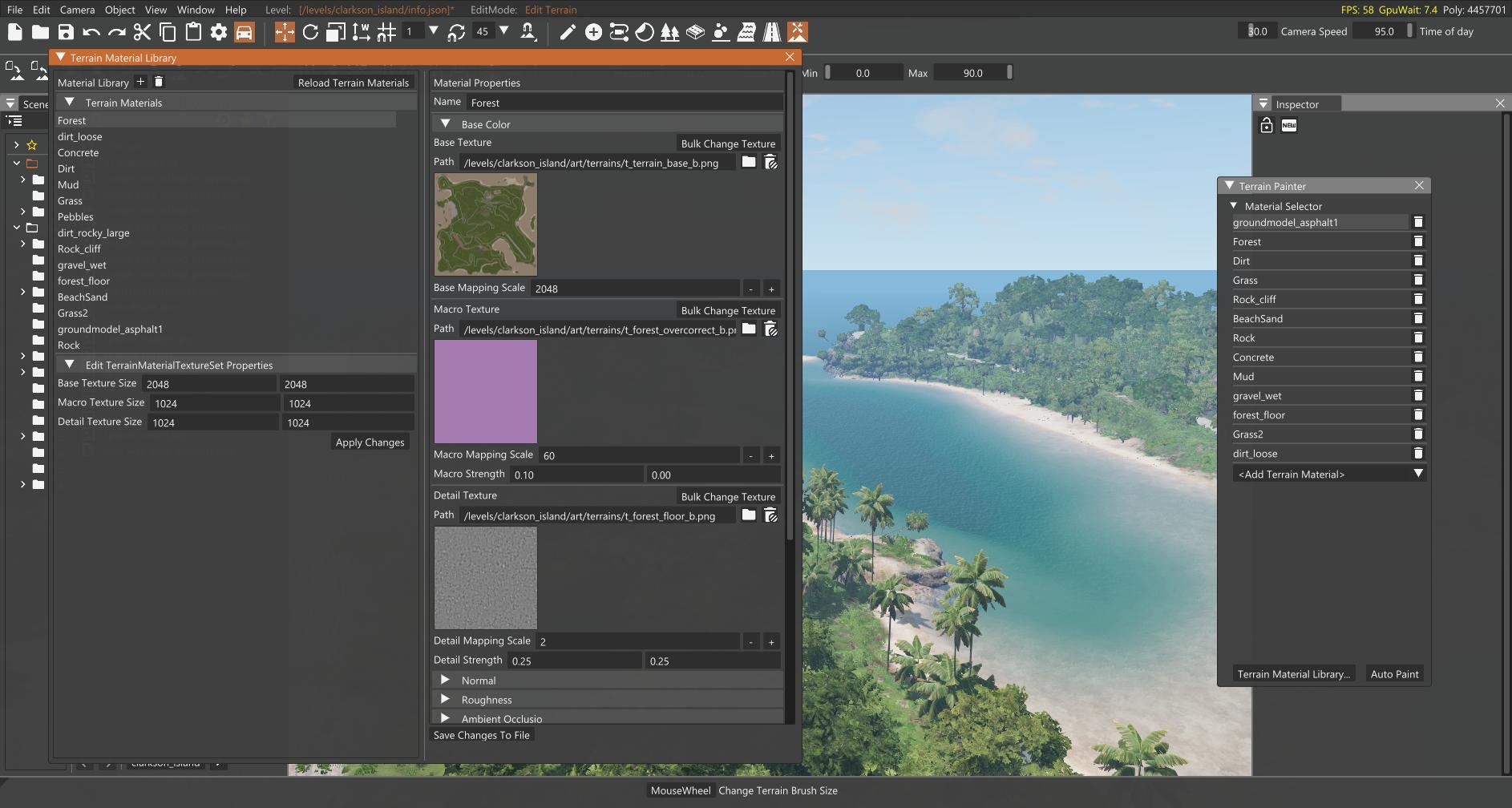Paste with the clipboard toolbar icon

(x=193, y=32)
